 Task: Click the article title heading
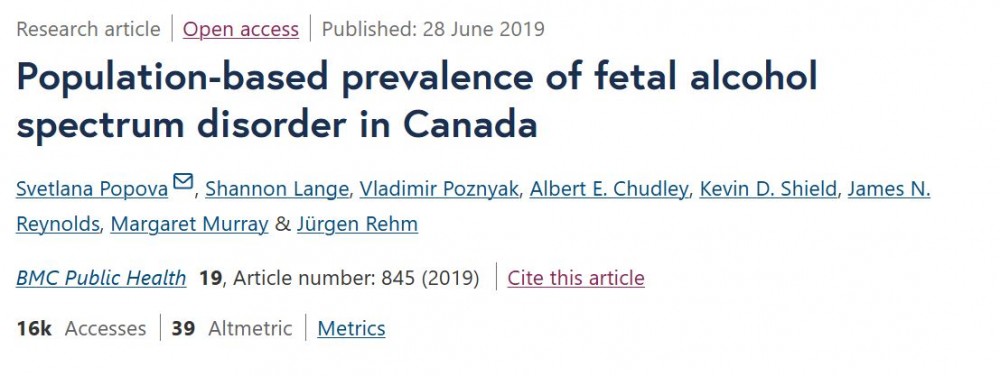[416, 101]
